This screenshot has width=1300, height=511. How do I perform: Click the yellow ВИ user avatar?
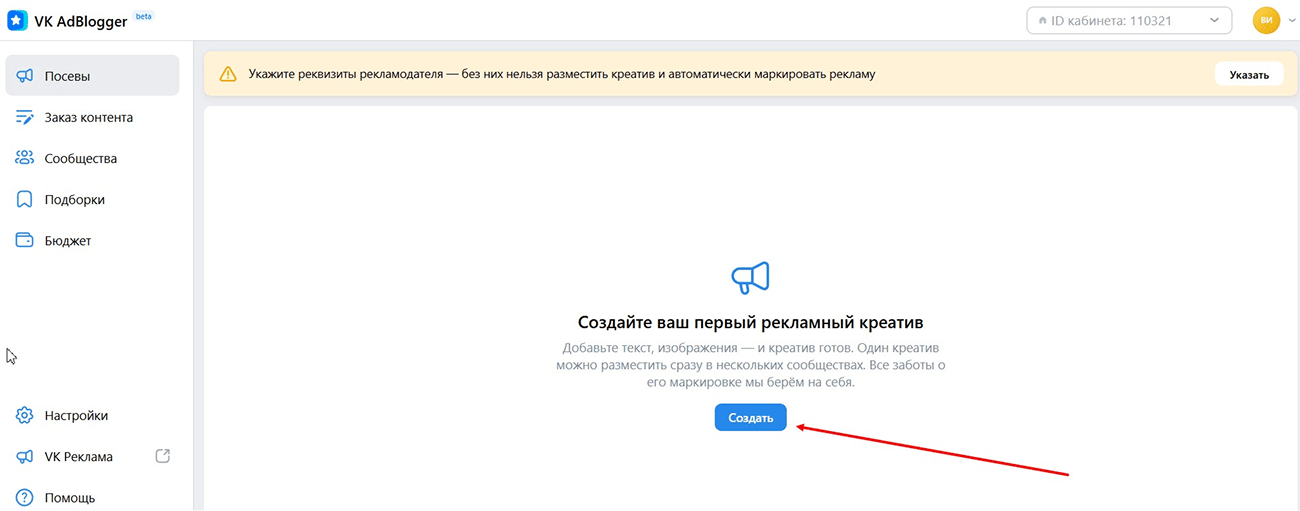pos(1266,20)
